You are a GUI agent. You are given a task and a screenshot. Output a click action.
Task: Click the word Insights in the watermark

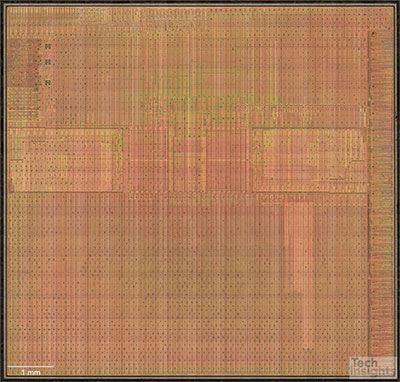tap(373, 372)
